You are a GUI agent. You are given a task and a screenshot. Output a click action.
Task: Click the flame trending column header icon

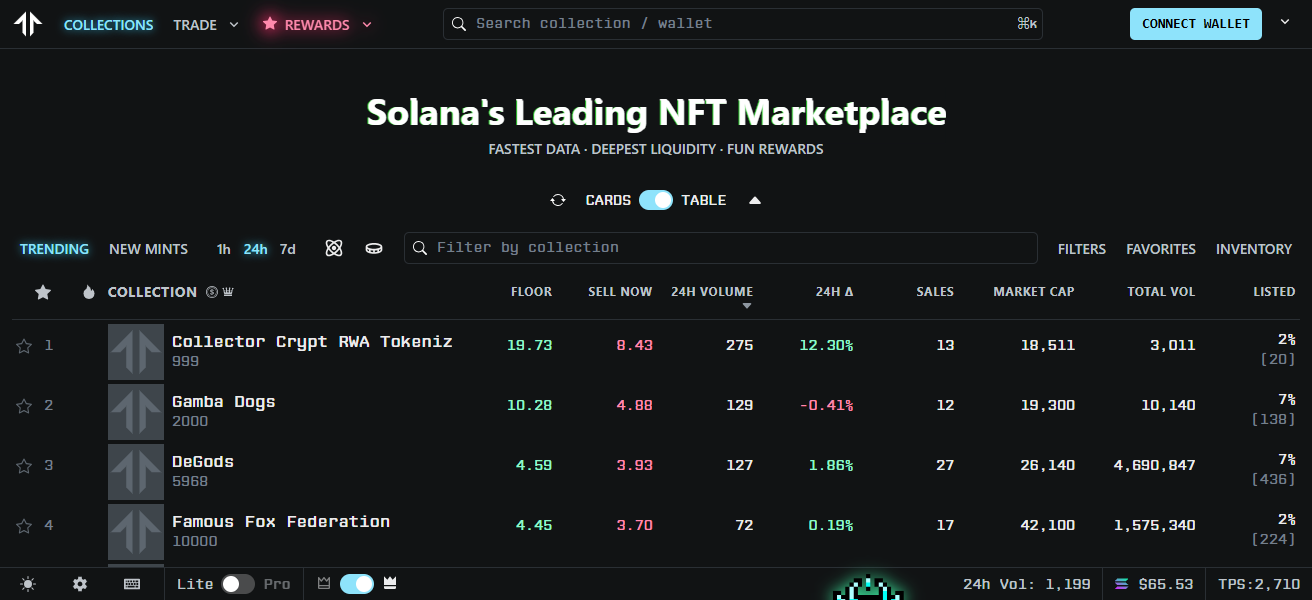[x=89, y=292]
